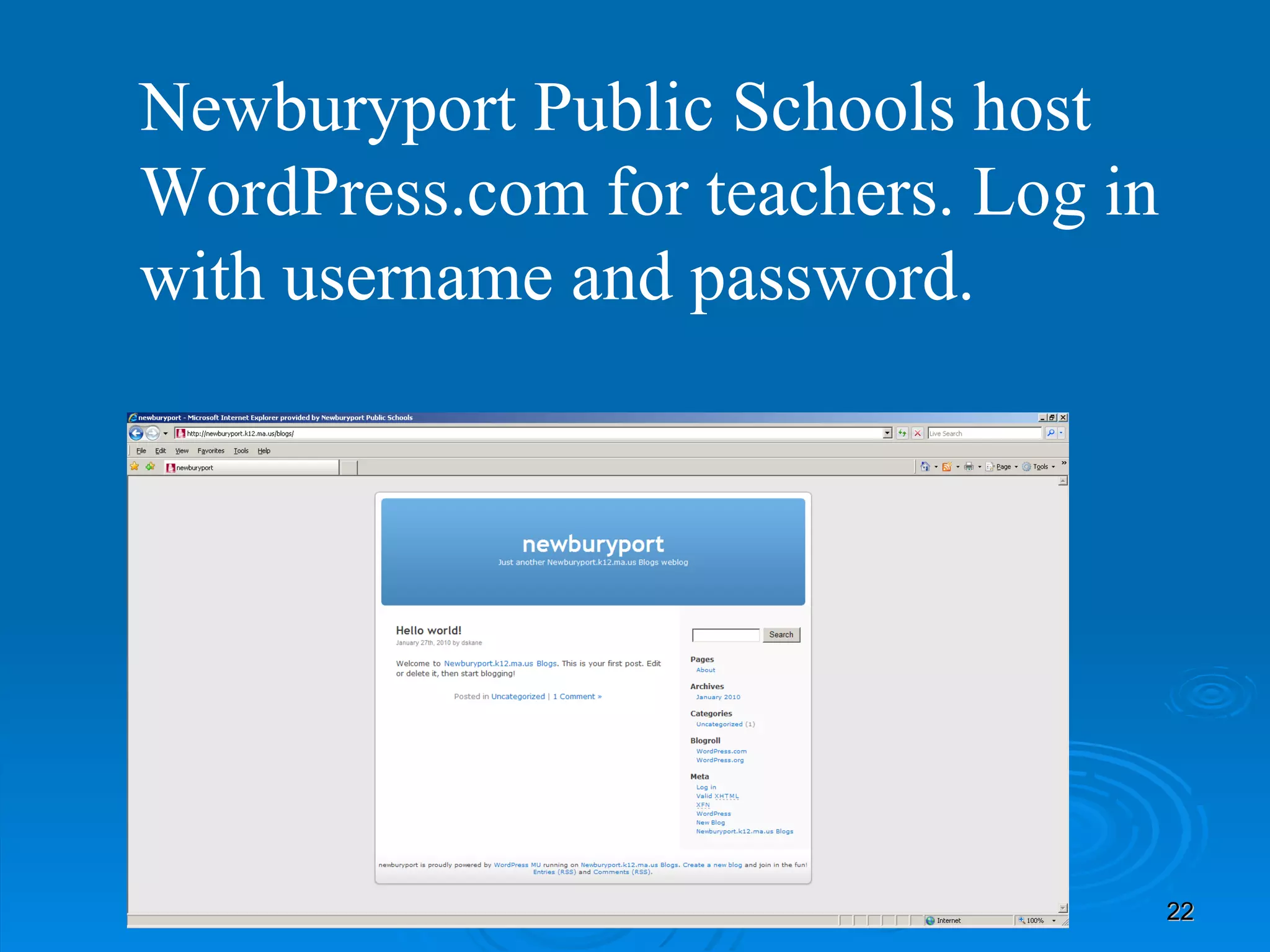Click the scrollbar down arrow
Image resolution: width=1270 pixels, height=952 pixels.
click(x=1063, y=909)
